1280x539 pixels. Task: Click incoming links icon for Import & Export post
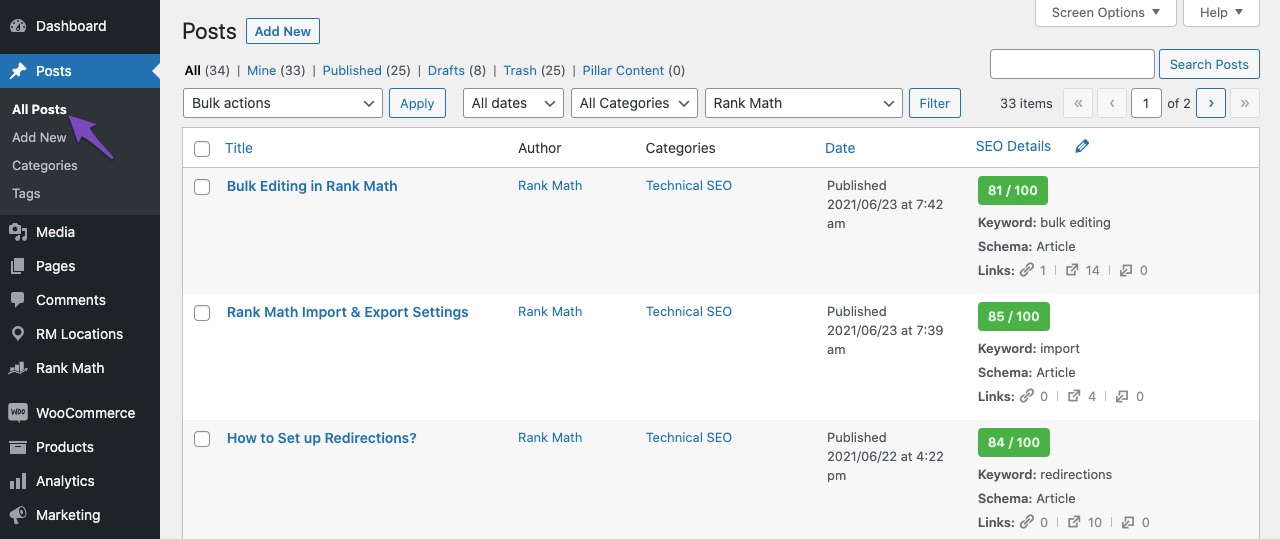(x=1122, y=396)
